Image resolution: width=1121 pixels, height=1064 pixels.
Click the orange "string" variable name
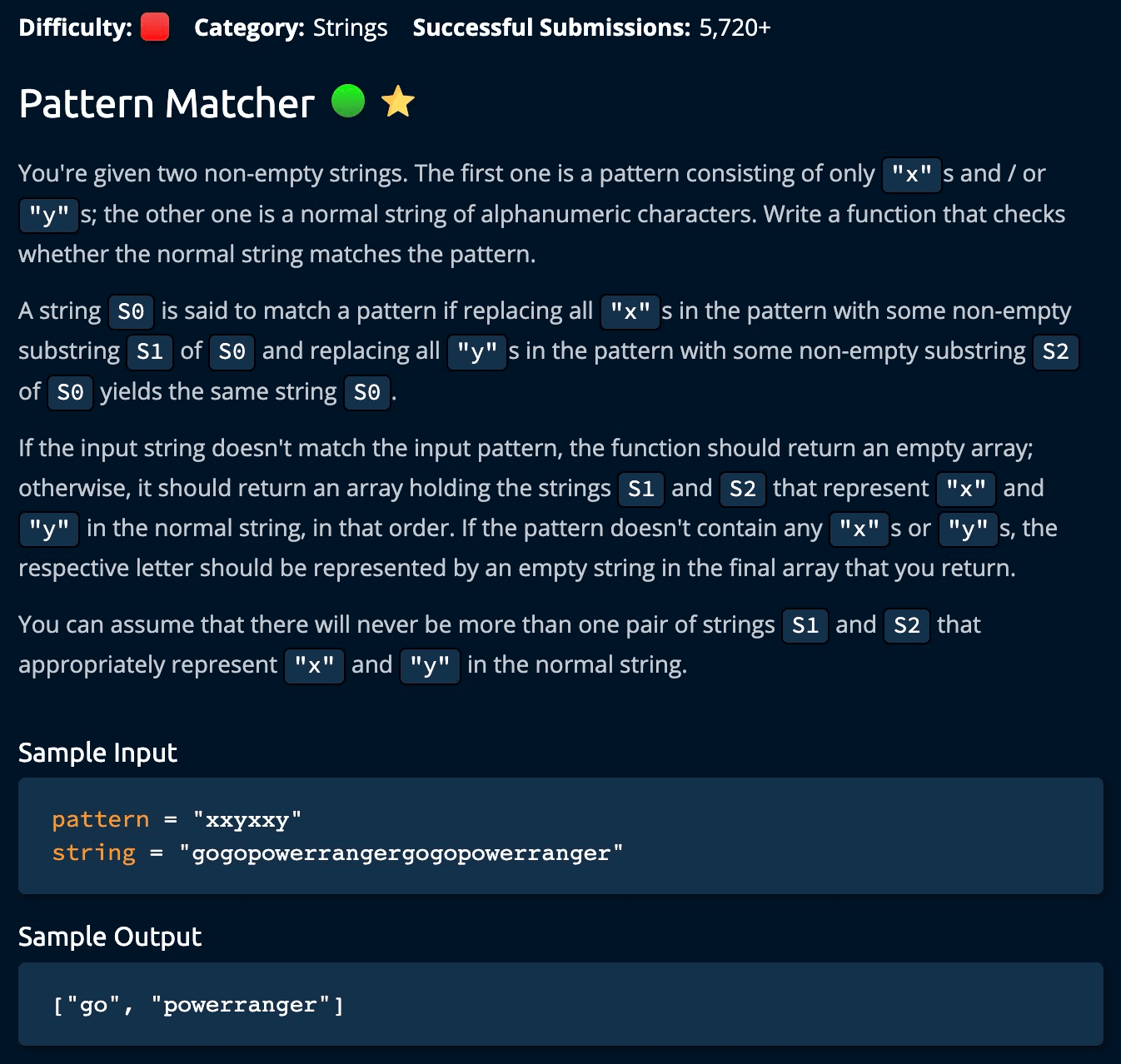[93, 853]
